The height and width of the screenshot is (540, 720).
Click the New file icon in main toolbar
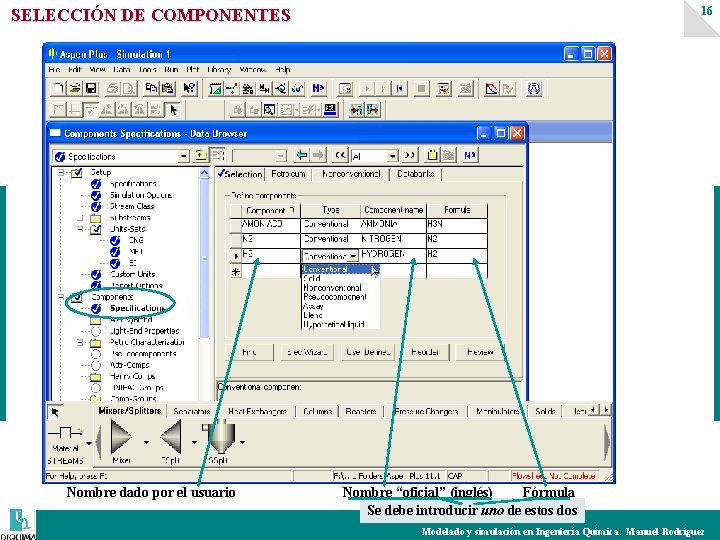(58, 88)
